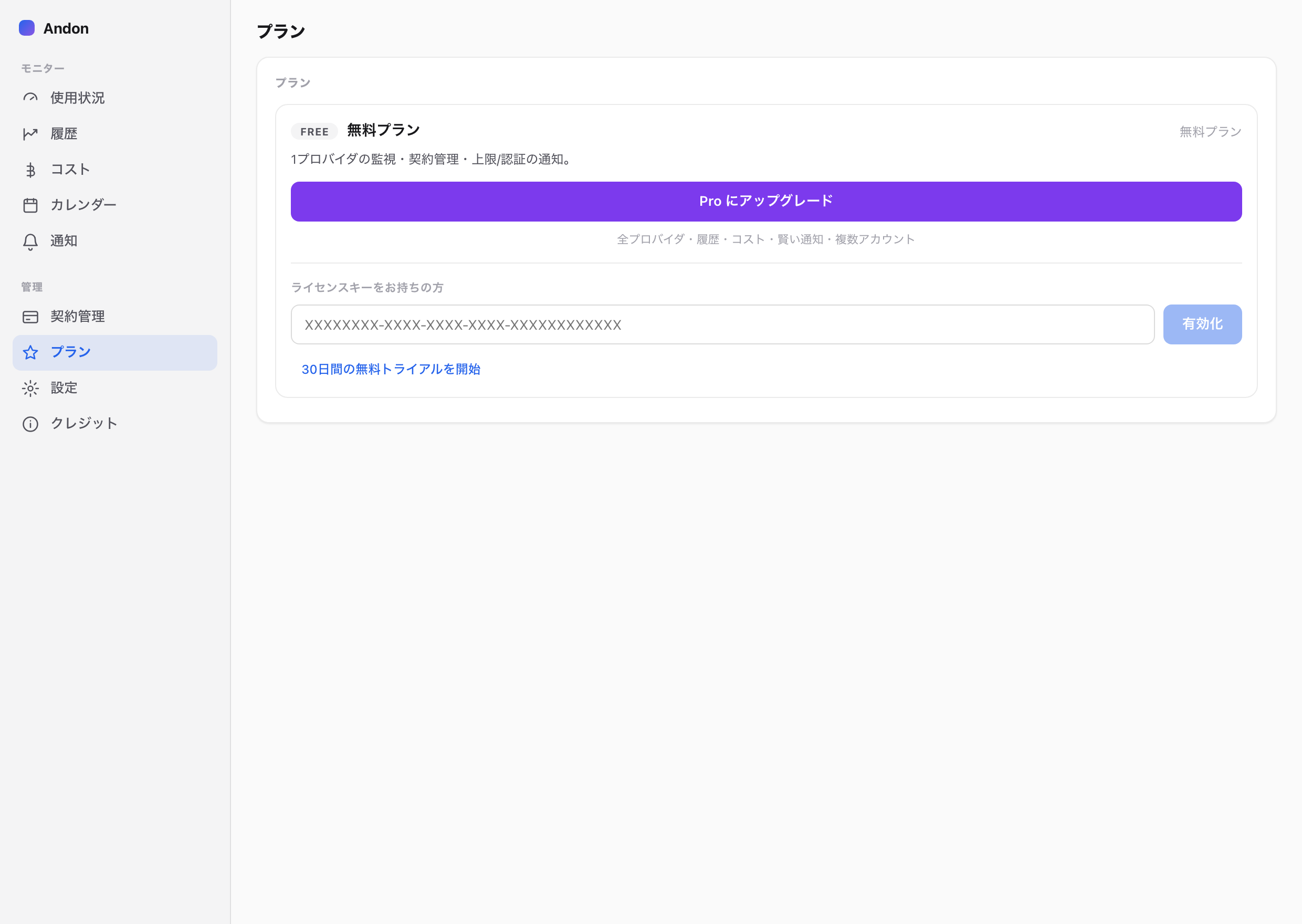Click the FREE plan badge
The height and width of the screenshot is (924, 1302).
tap(314, 131)
